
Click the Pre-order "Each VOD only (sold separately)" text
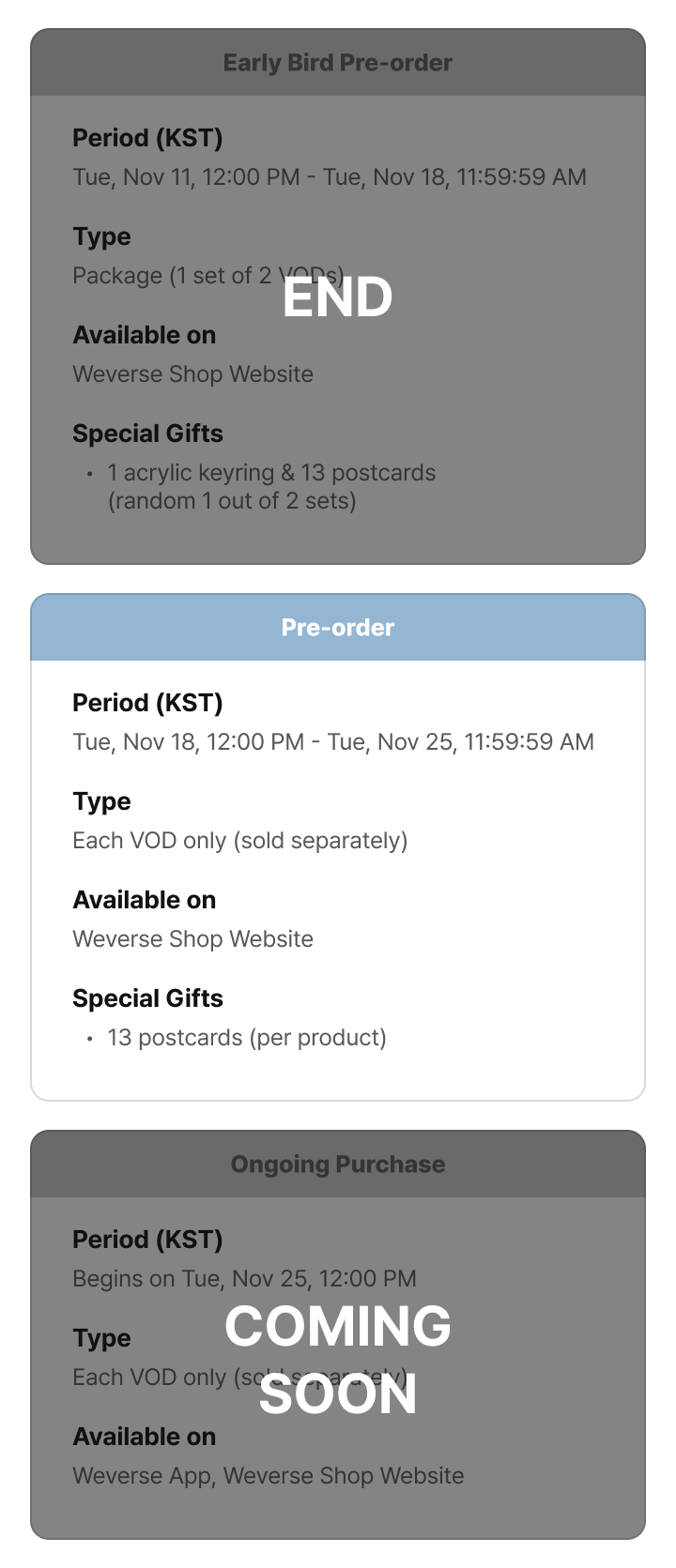[x=240, y=841]
